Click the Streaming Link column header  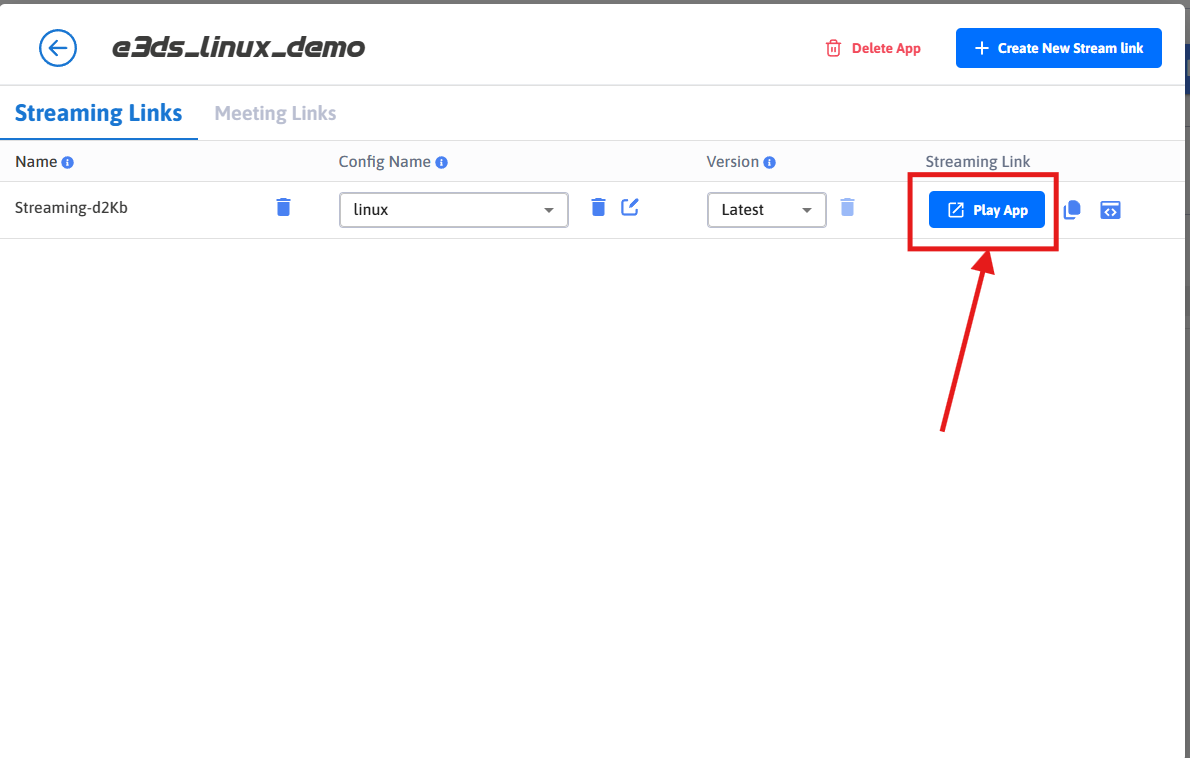pyautogui.click(x=977, y=162)
